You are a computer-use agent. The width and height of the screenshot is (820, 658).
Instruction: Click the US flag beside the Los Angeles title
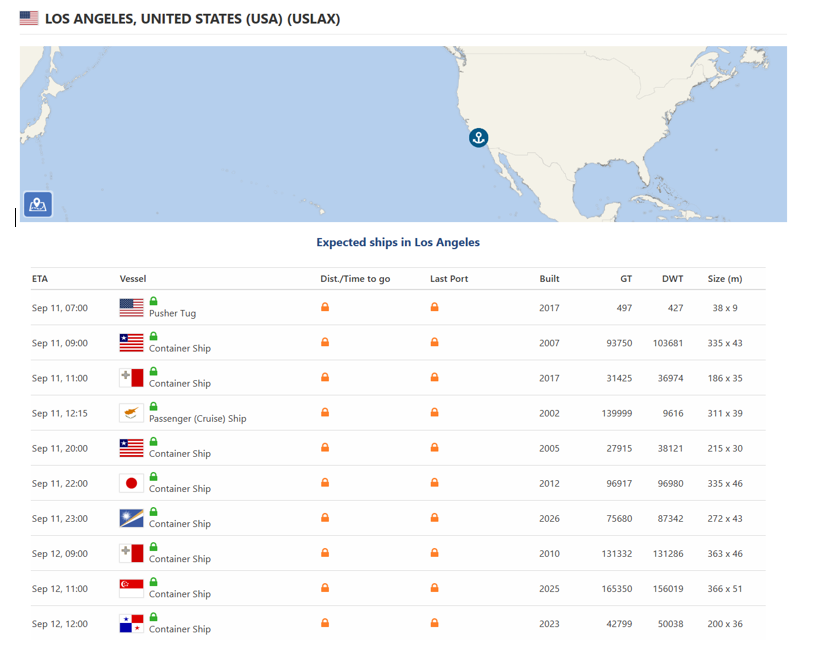29,18
